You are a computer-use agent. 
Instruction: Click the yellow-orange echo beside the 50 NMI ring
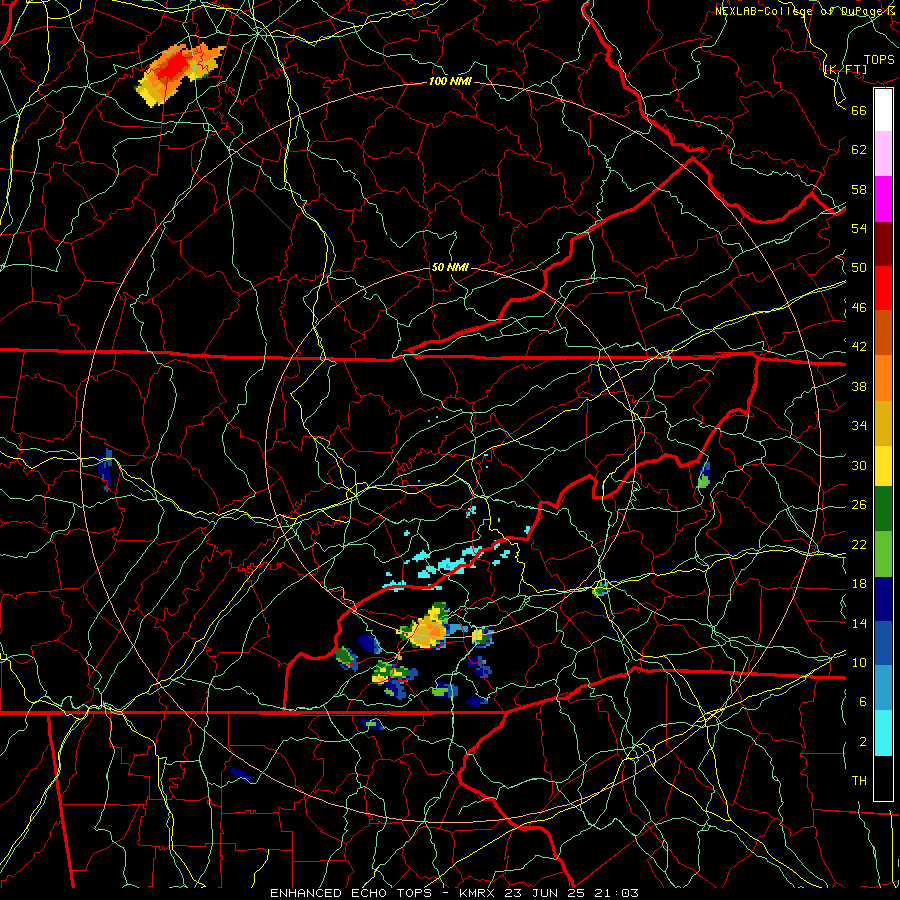[427, 628]
